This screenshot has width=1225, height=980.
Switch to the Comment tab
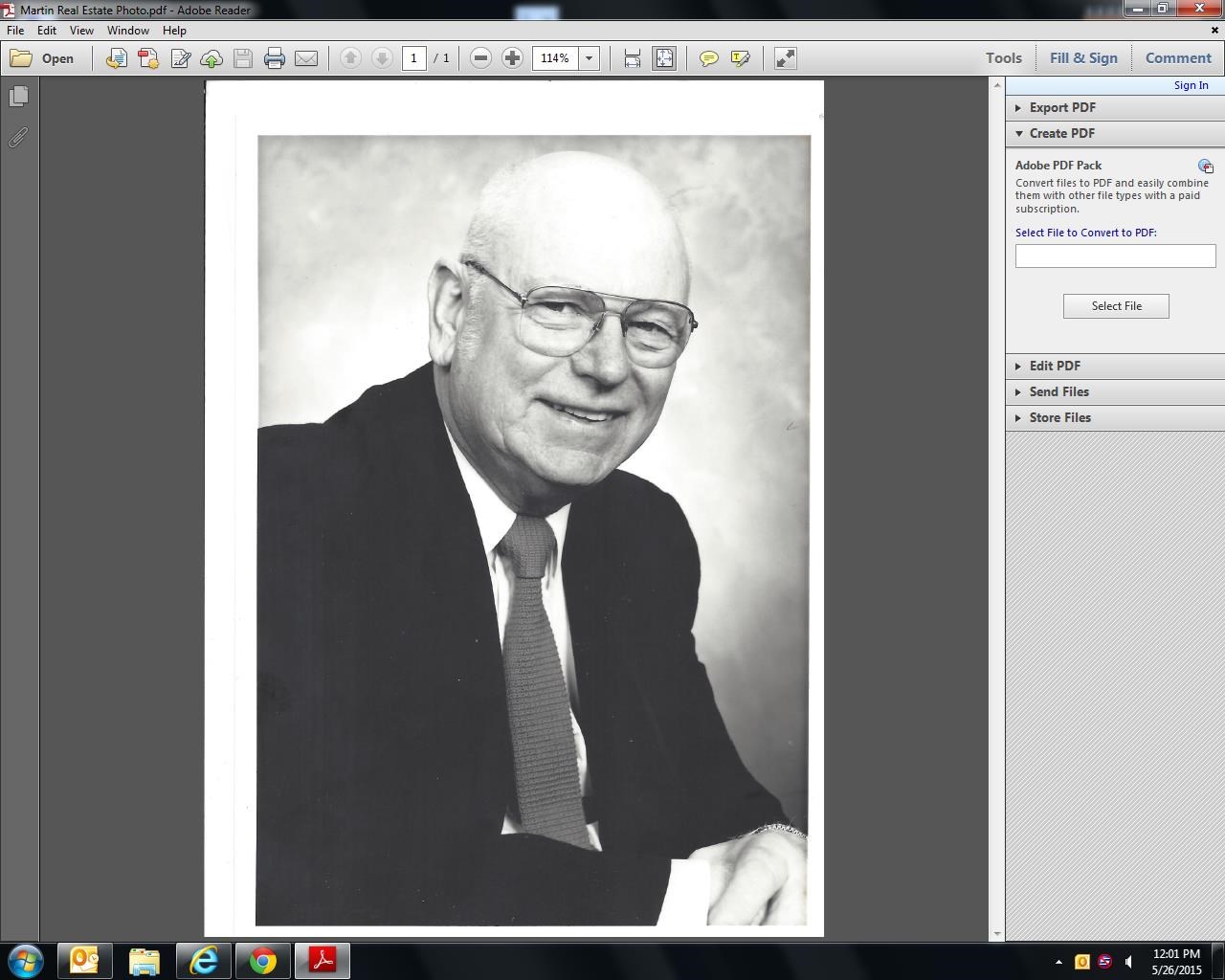point(1178,57)
